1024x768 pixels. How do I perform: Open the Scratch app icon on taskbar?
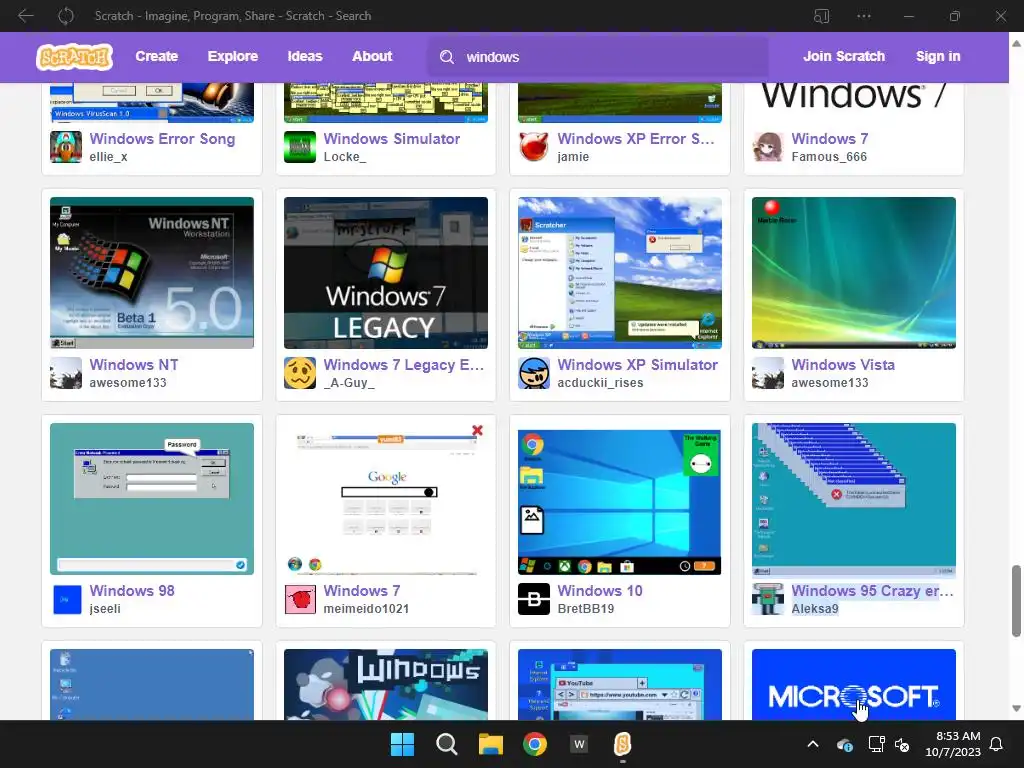click(x=622, y=744)
